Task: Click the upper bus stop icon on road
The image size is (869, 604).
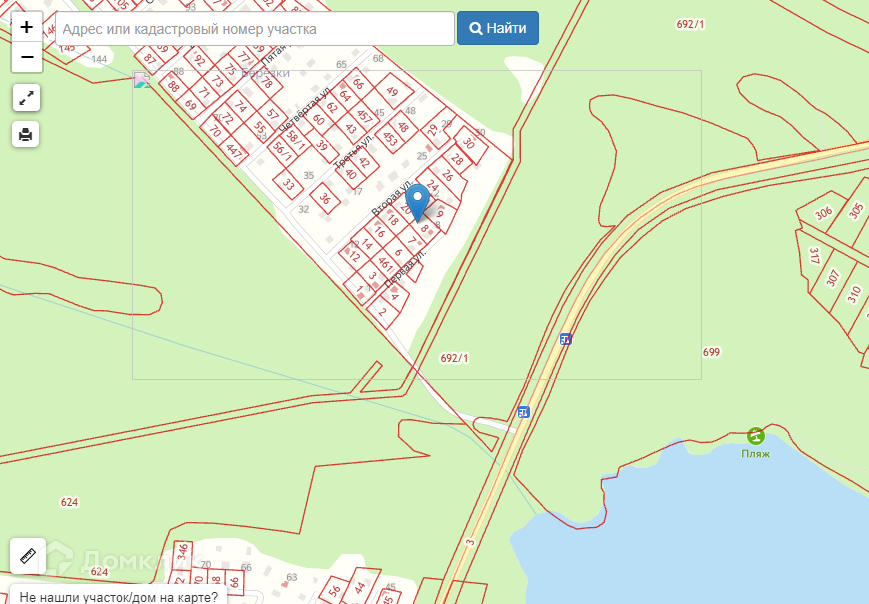Action: (565, 339)
